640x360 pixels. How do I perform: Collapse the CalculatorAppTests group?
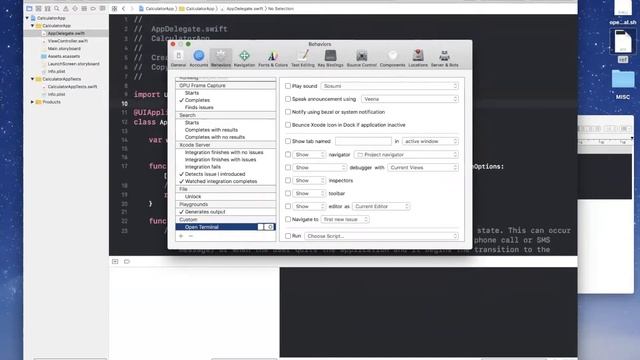[32, 79]
